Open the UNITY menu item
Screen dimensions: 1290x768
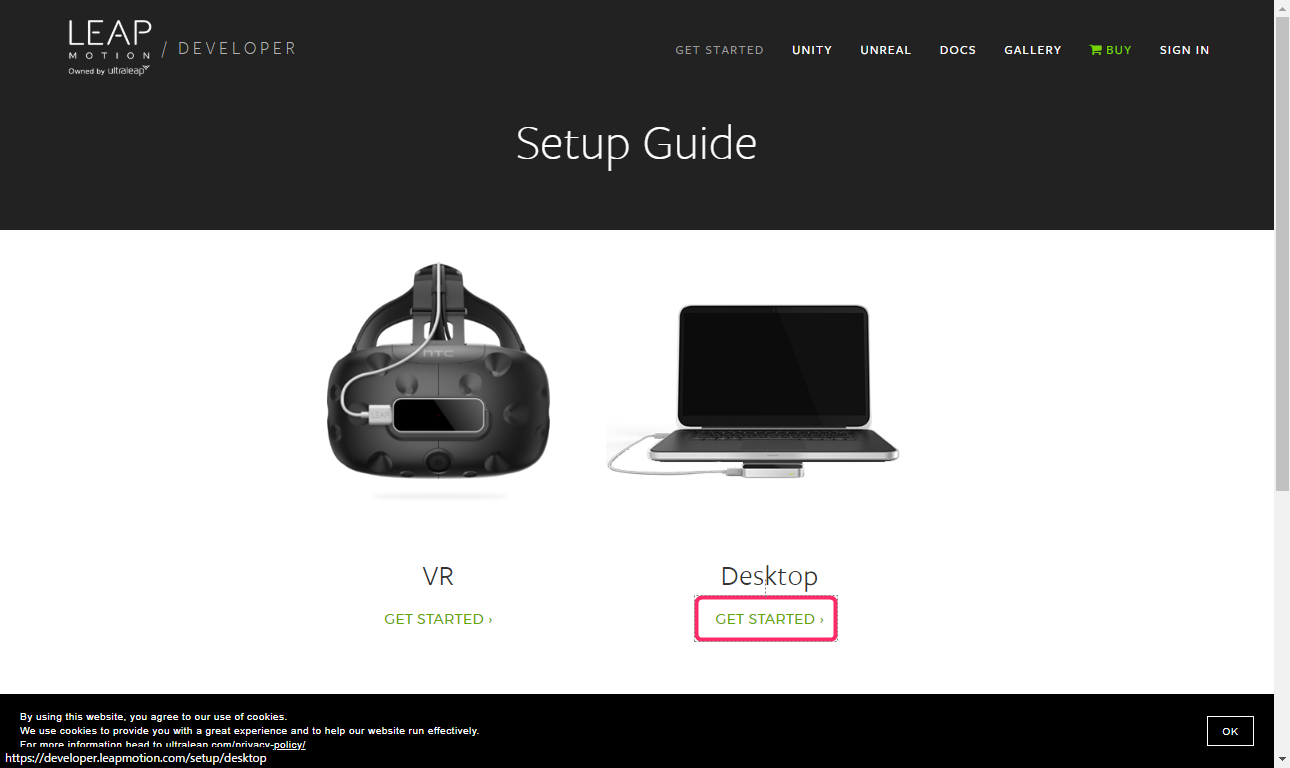coord(812,50)
